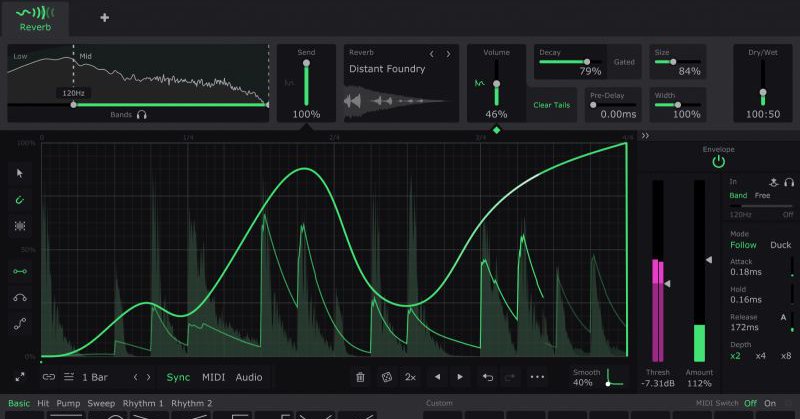This screenshot has width=800, height=419.
Task: Click the 120Hz band crossover handle
Action: 73,105
